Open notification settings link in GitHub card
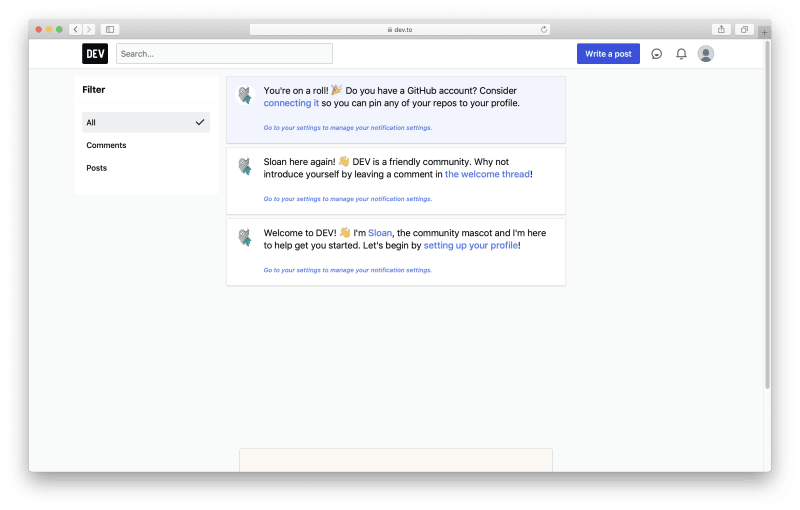The width and height of the screenshot is (800, 510). (x=347, y=128)
